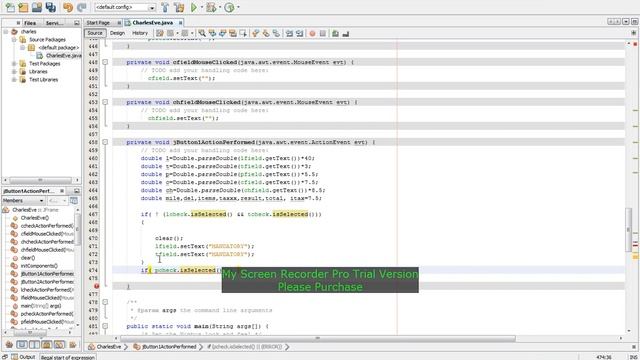This screenshot has width=640, height=360.
Task: Collapse the Source Packages tree node
Action: [14, 40]
